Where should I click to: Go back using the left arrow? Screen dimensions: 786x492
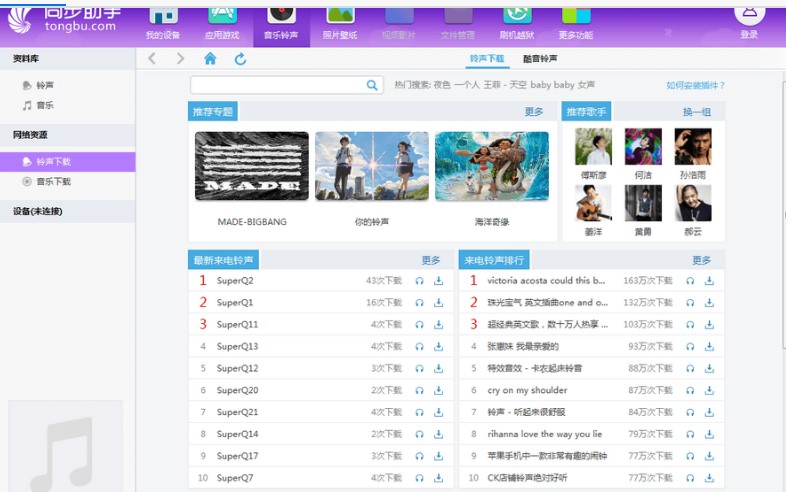pyautogui.click(x=152, y=59)
